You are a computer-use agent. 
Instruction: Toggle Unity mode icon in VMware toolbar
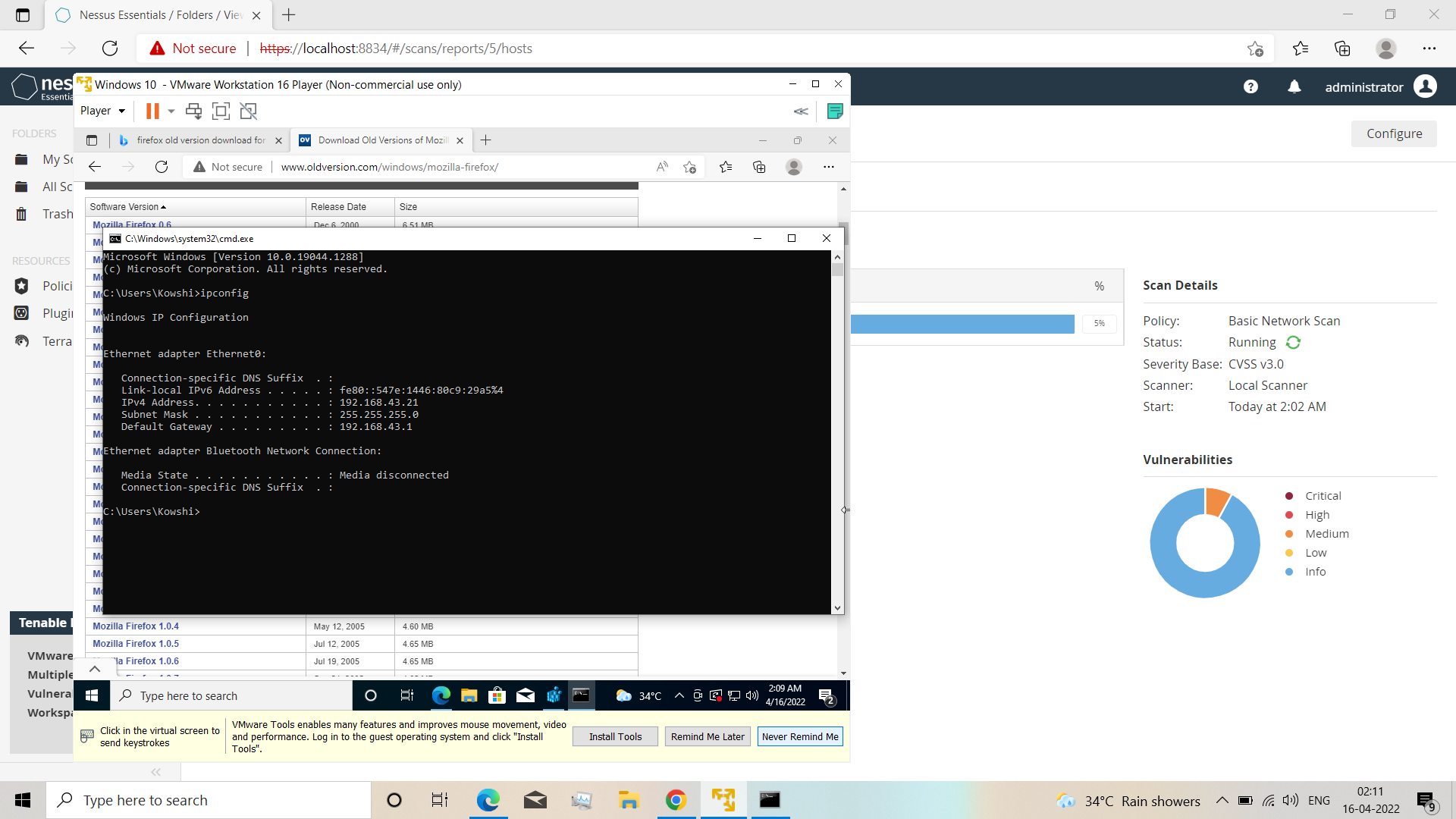248,111
